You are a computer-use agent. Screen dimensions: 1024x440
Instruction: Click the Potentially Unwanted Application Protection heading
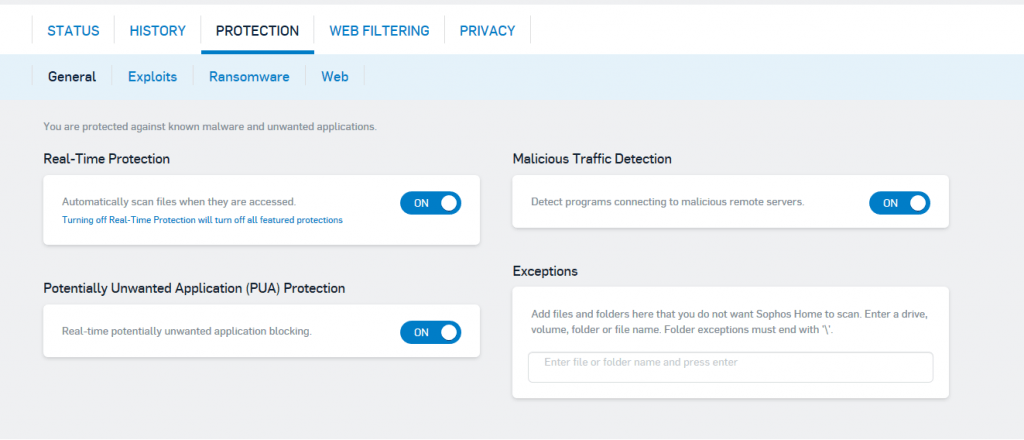point(194,288)
